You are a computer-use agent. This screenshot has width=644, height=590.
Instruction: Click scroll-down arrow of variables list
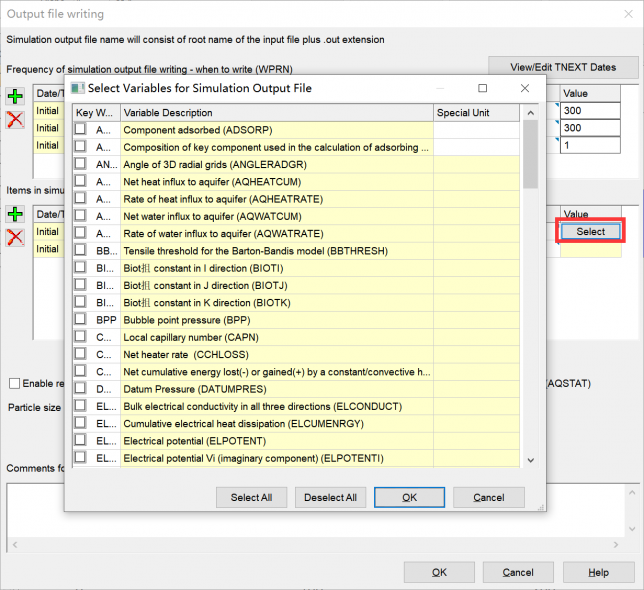530,460
